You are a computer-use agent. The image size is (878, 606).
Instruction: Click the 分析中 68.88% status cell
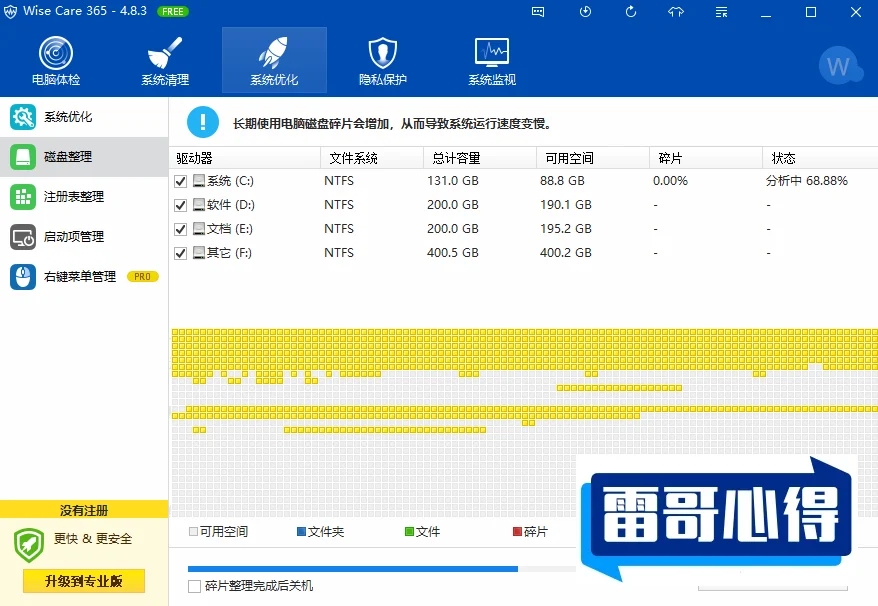pyautogui.click(x=807, y=181)
